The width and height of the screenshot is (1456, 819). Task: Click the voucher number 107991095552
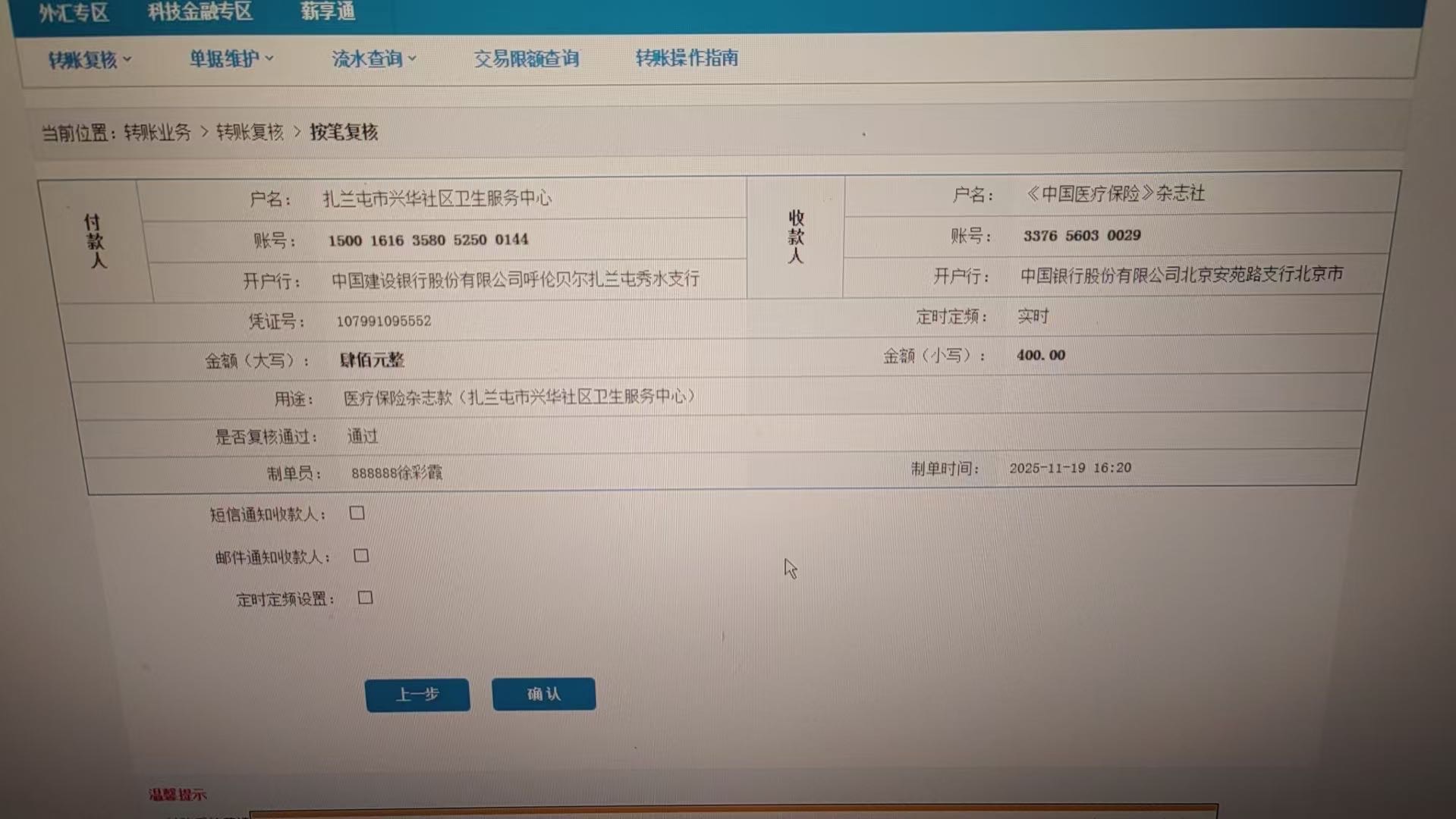pyautogui.click(x=383, y=321)
